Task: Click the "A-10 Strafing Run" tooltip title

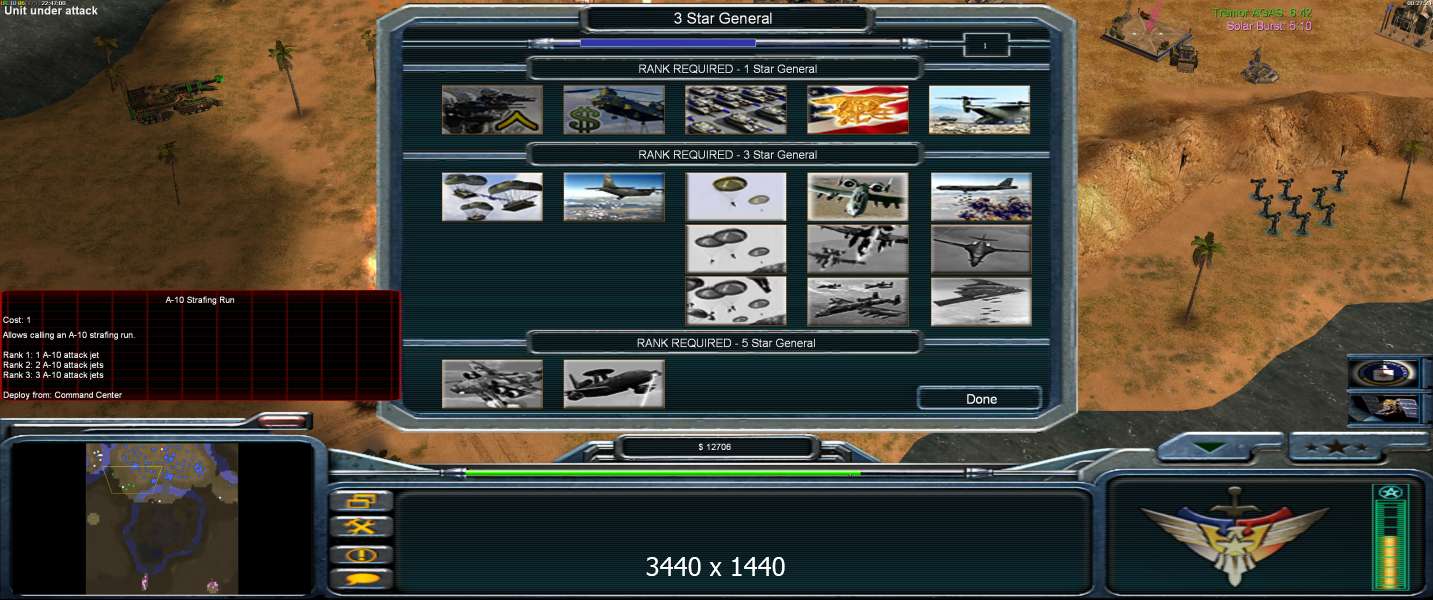Action: (200, 300)
